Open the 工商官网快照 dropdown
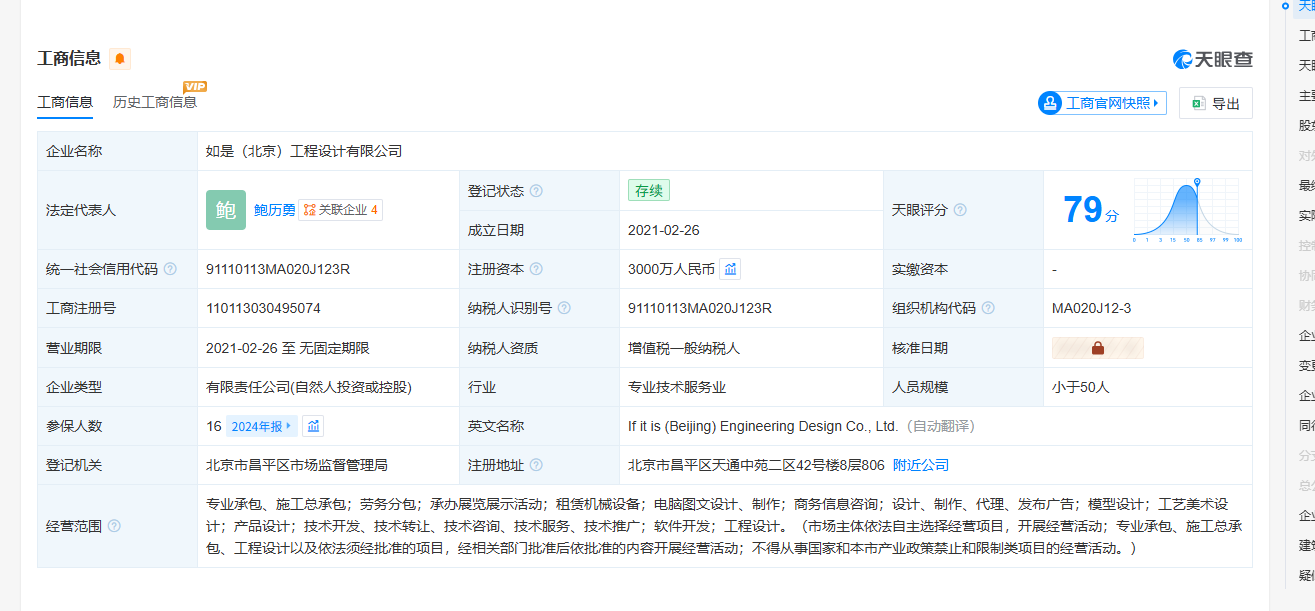Image resolution: width=1315 pixels, height=611 pixels. pyautogui.click(x=1103, y=103)
